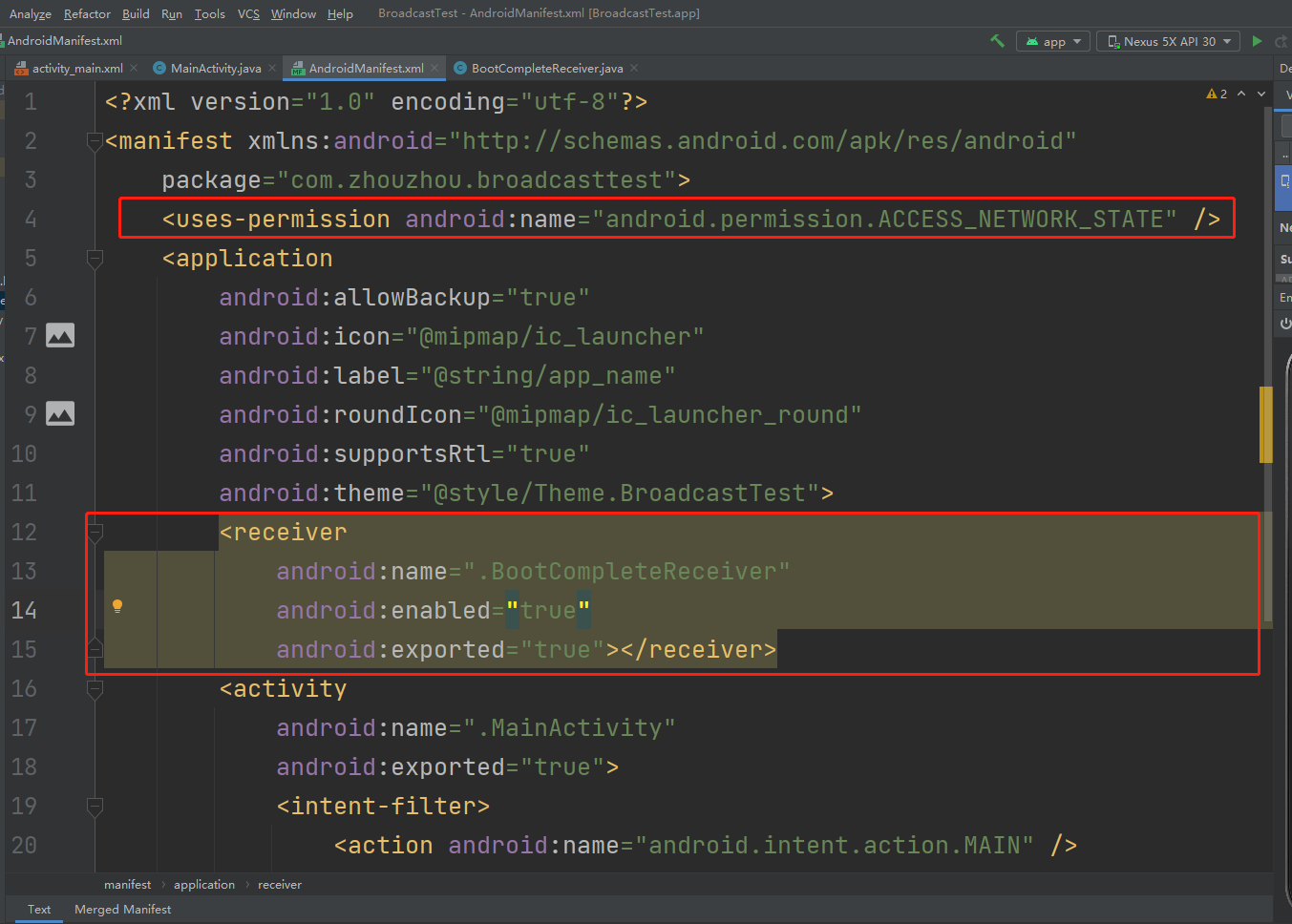Screen dimensions: 1292x924
Task: Click gutter image preview on line 7
Action: [60, 336]
